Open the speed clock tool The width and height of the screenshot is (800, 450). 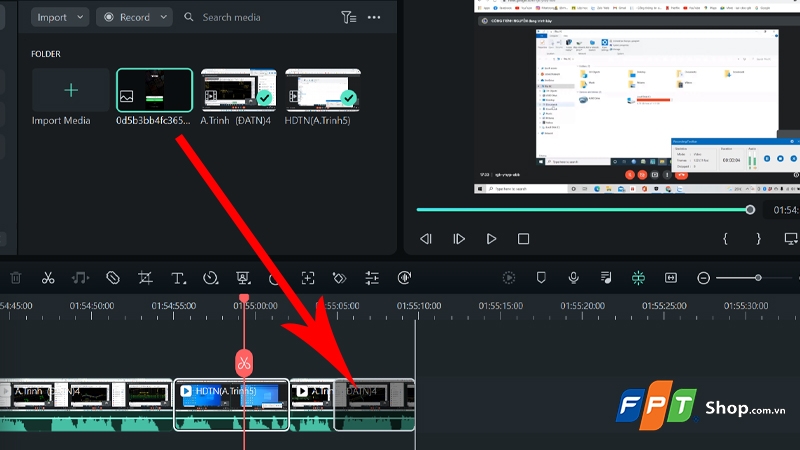210,278
